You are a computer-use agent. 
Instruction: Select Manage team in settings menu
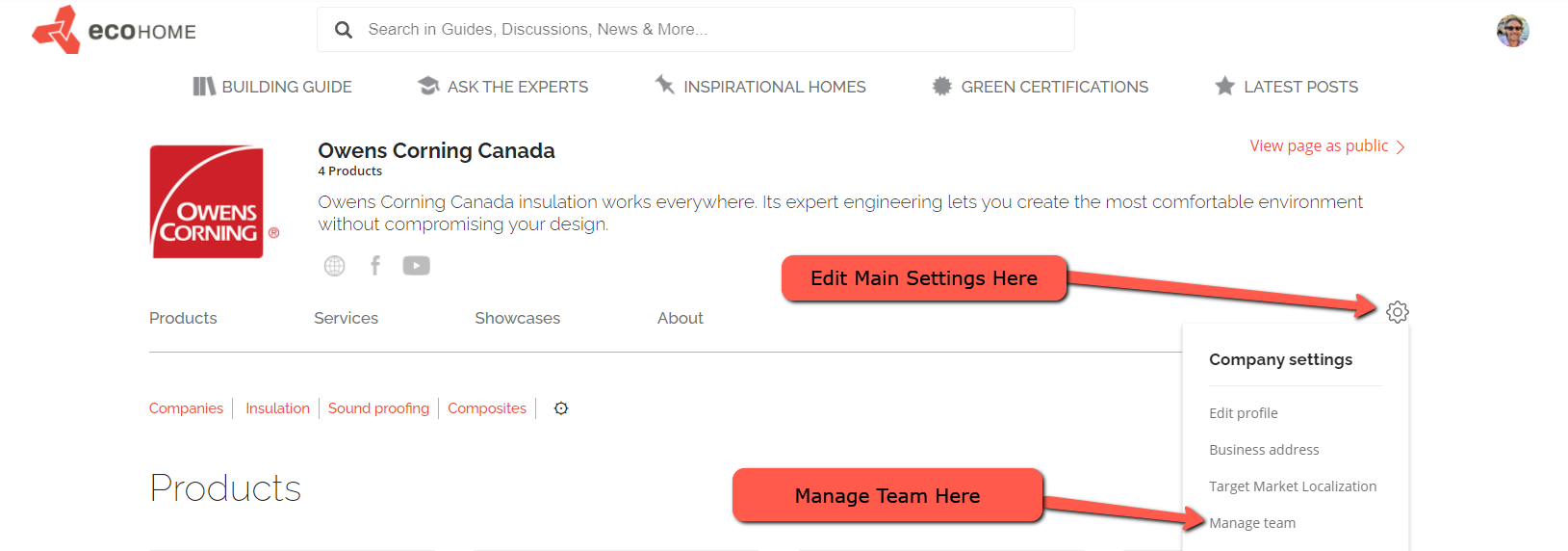[x=1252, y=523]
